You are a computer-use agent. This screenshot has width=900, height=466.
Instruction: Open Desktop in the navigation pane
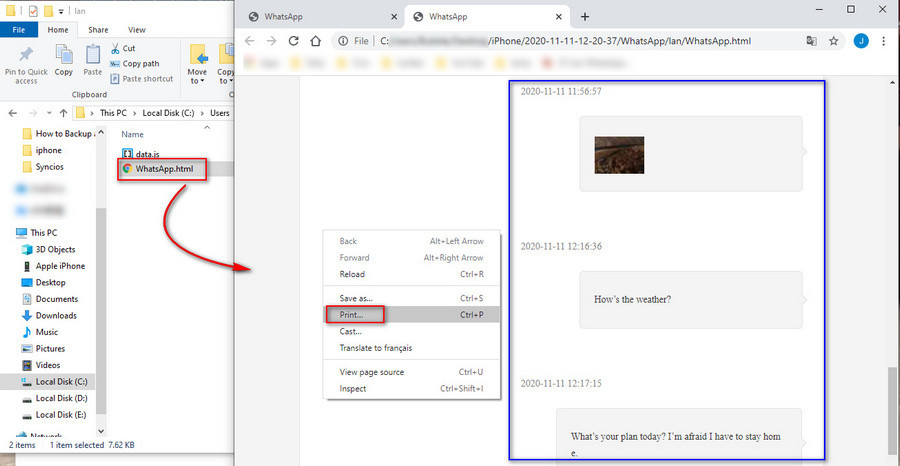tap(44, 282)
